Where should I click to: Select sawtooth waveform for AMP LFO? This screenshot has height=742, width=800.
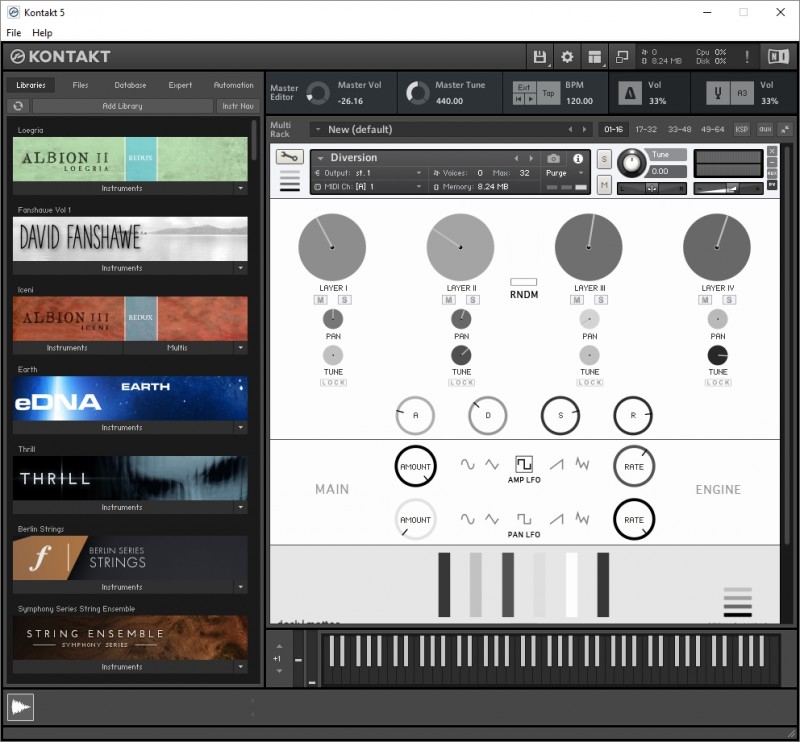pyautogui.click(x=557, y=464)
